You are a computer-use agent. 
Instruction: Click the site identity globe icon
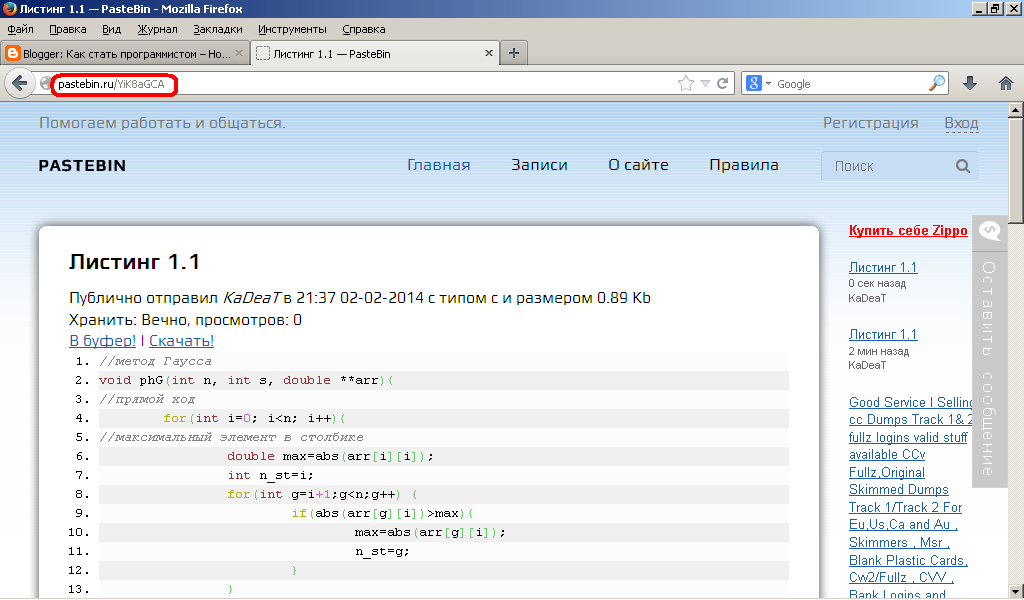[x=45, y=84]
